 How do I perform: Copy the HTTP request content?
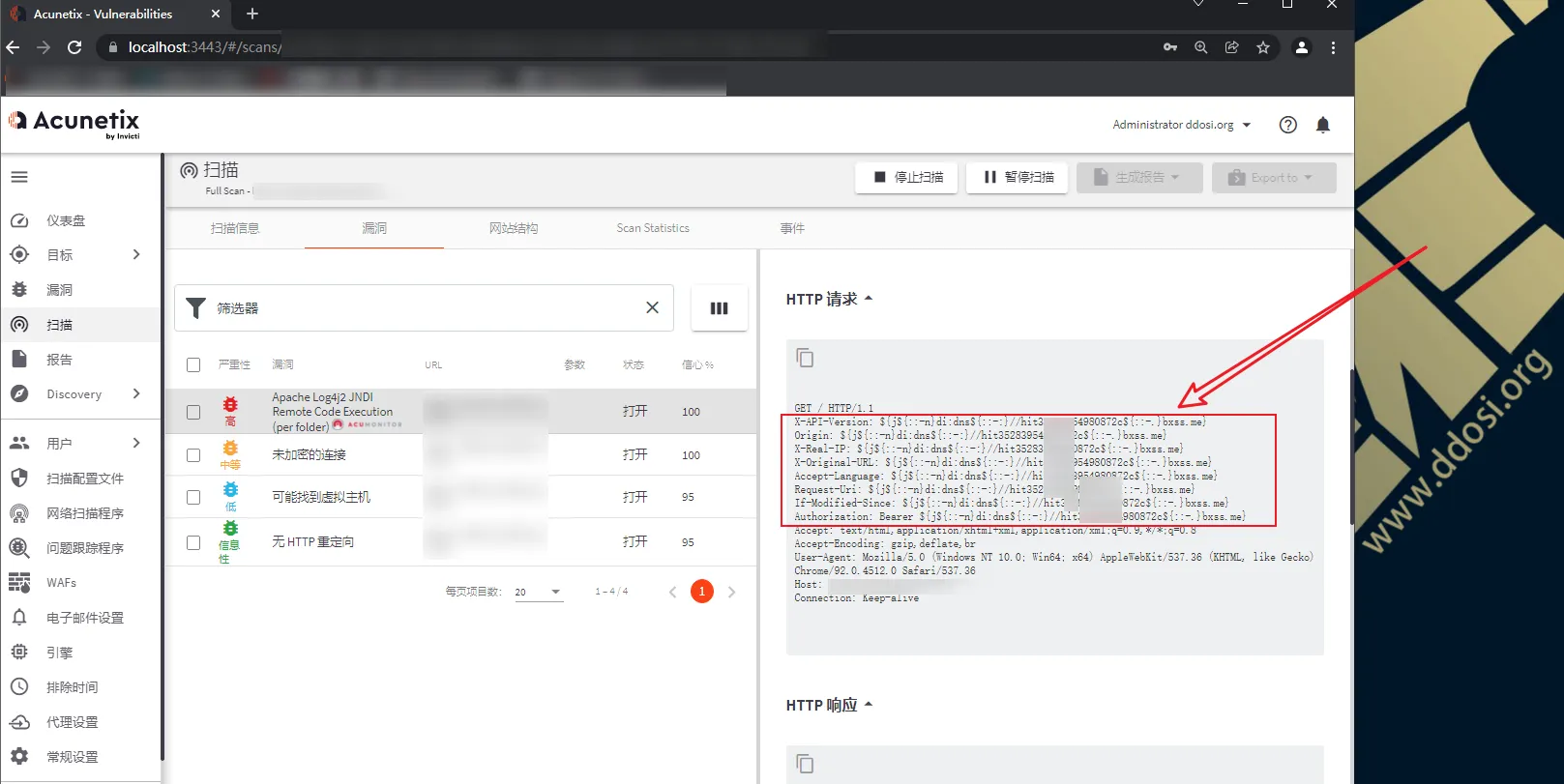[x=805, y=359]
